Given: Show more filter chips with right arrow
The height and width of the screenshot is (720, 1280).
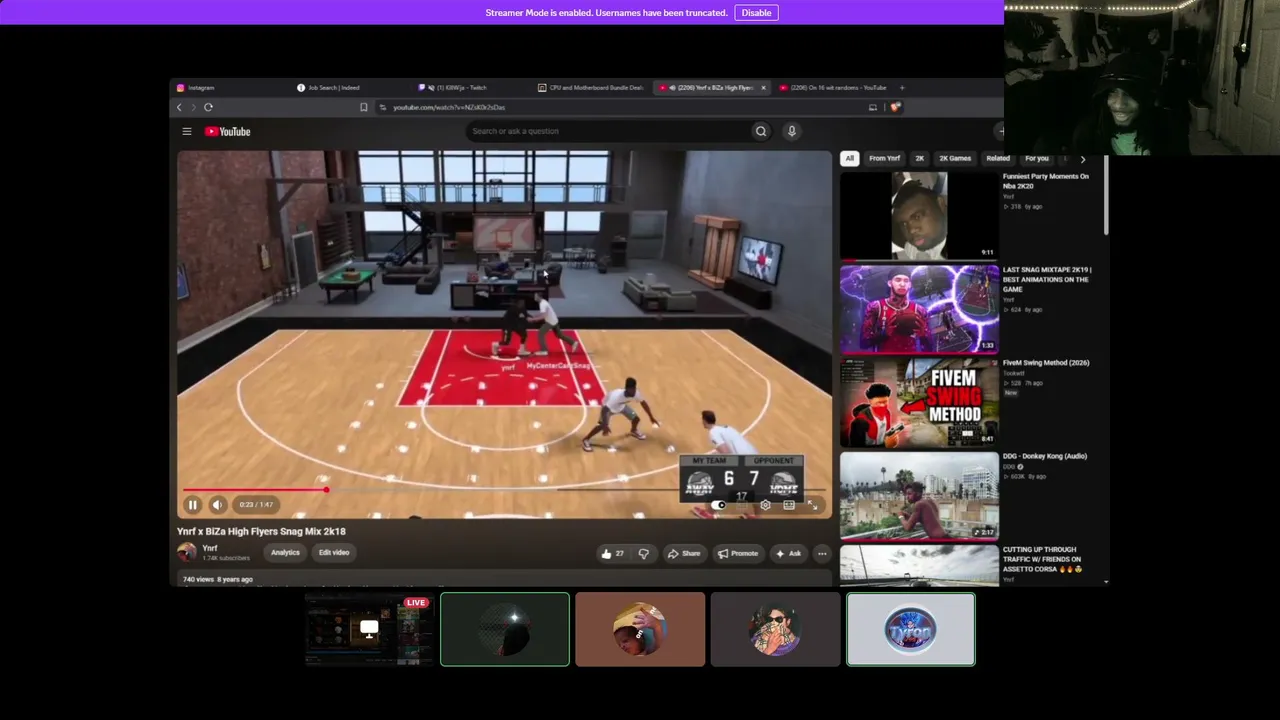Looking at the screenshot, I should tap(1082, 159).
